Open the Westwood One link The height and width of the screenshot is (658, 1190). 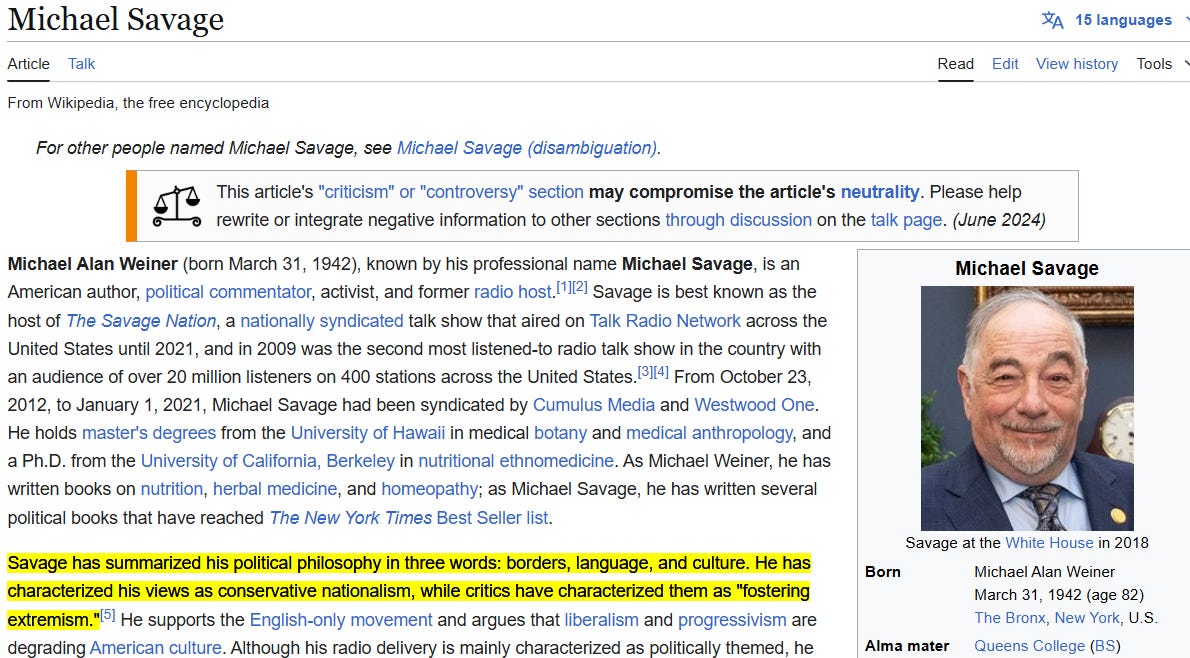(x=754, y=405)
